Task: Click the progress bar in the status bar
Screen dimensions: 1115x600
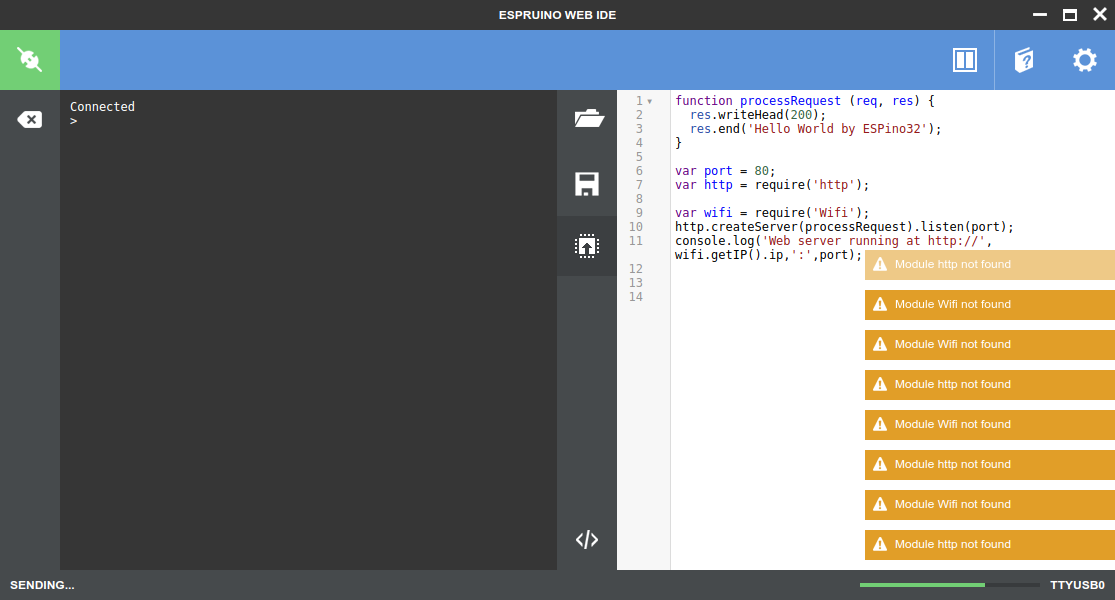Action: (949, 585)
